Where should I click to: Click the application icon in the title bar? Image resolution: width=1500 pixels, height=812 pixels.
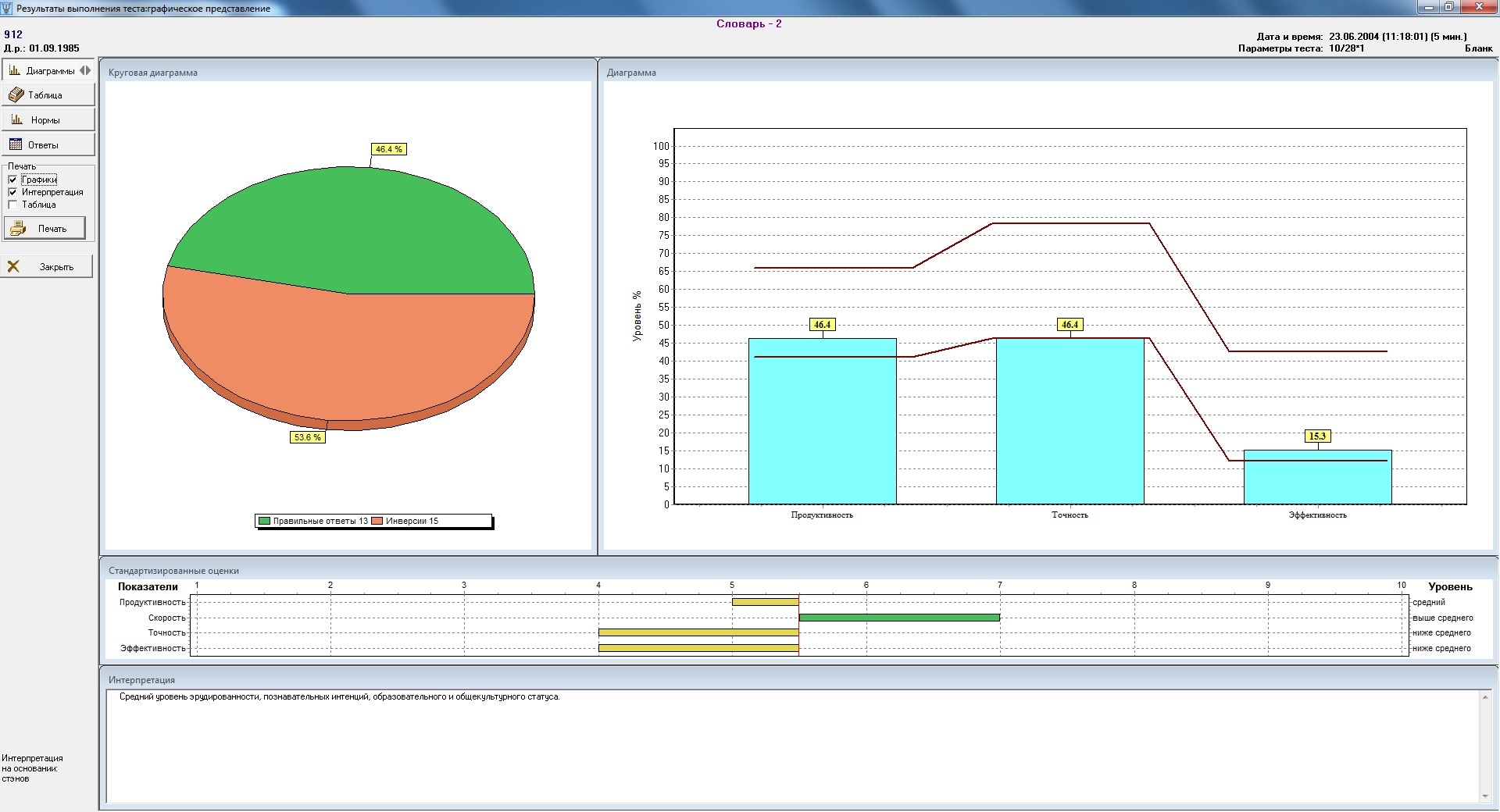coord(8,9)
